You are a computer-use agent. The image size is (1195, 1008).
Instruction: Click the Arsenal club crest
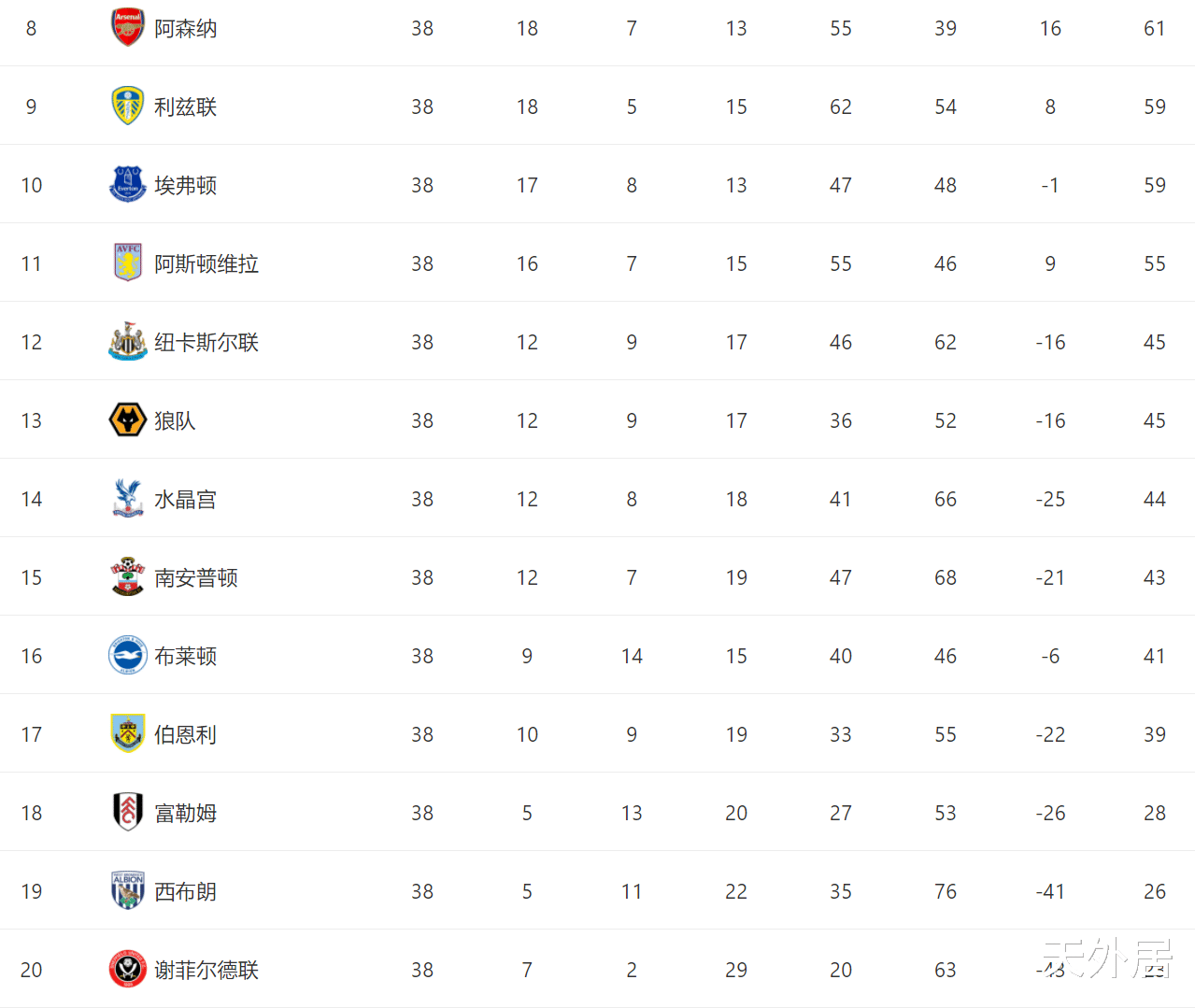[x=128, y=27]
